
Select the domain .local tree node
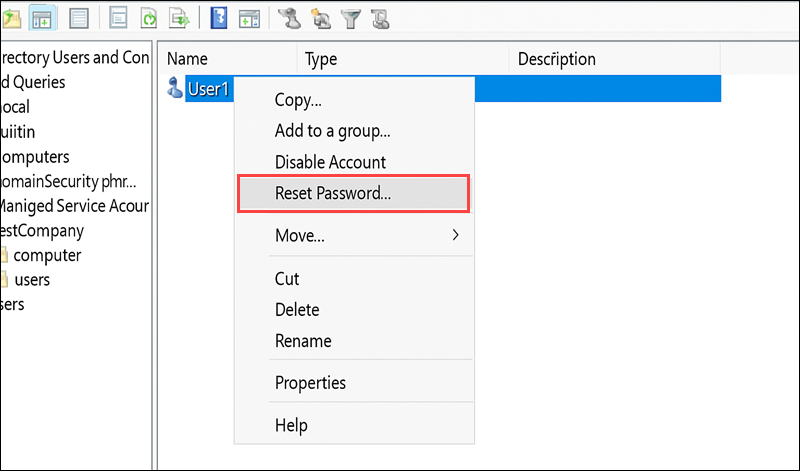pyautogui.click(x=15, y=107)
